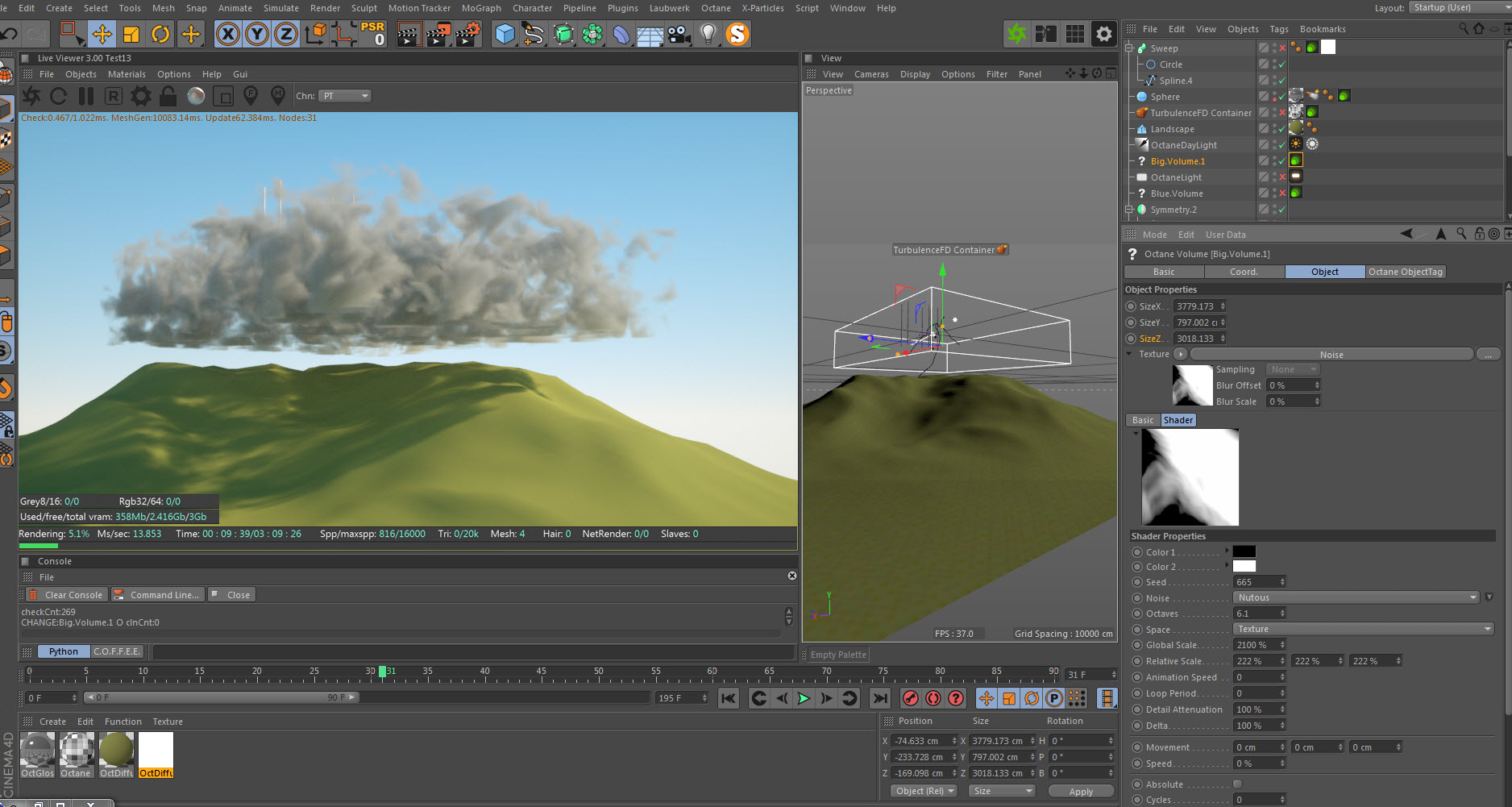Add a Cube primitive from the toolbar
The image size is (1512, 807).
(x=505, y=34)
